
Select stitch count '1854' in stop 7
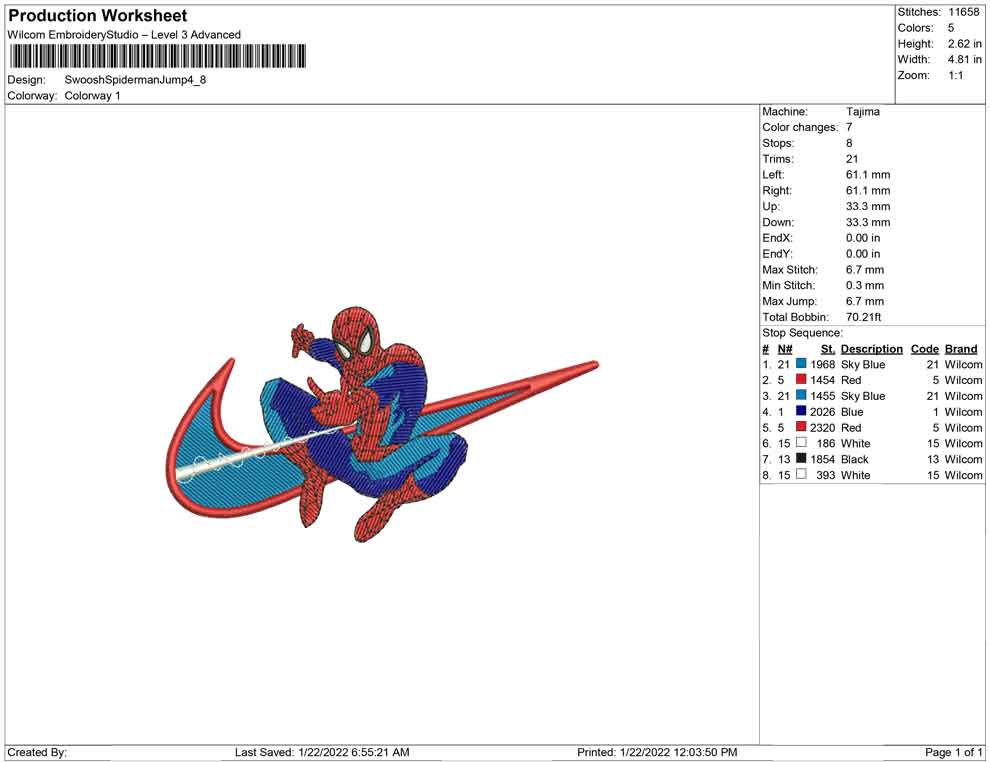(x=823, y=459)
